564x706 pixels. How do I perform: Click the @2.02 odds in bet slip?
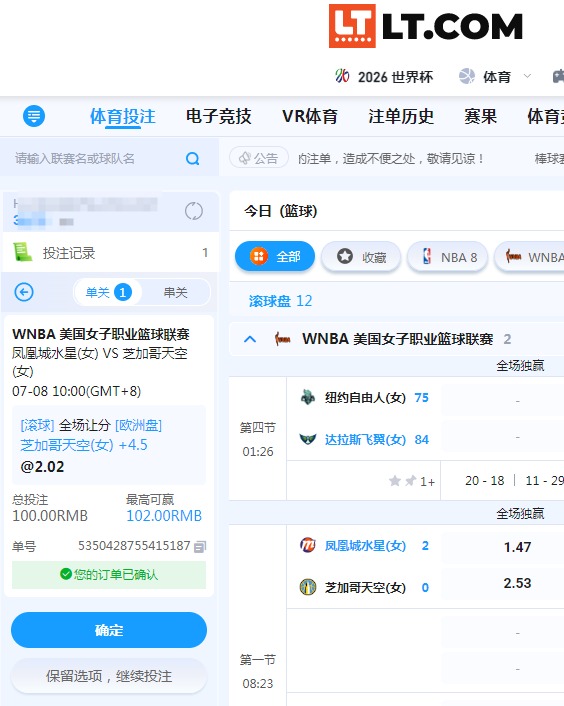(42, 466)
